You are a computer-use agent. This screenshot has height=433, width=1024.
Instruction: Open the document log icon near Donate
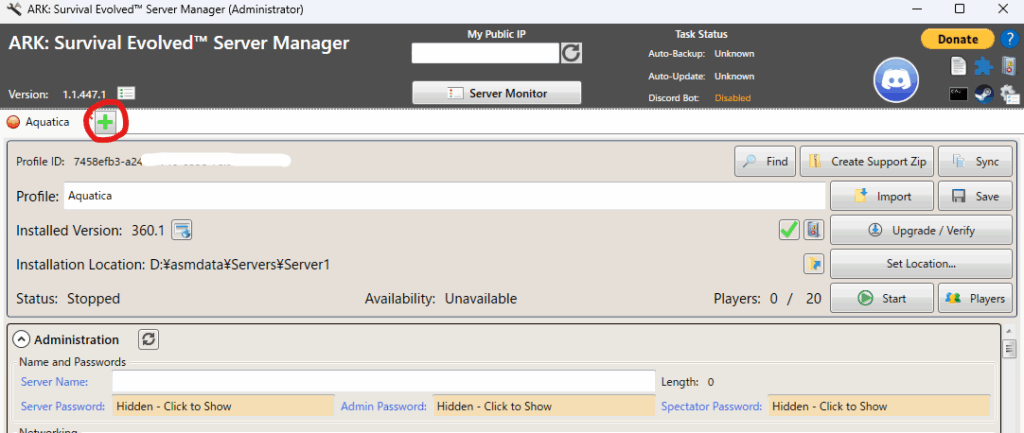(x=958, y=66)
